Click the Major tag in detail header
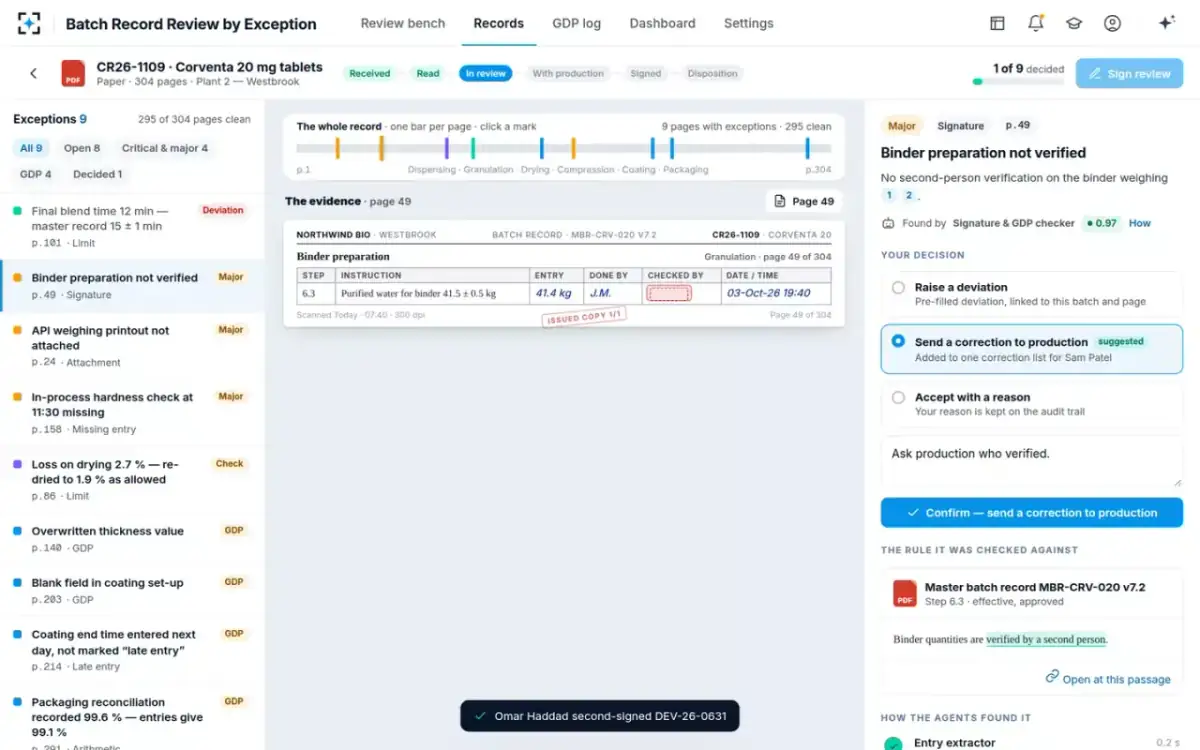The width and height of the screenshot is (1200, 750). (x=902, y=126)
